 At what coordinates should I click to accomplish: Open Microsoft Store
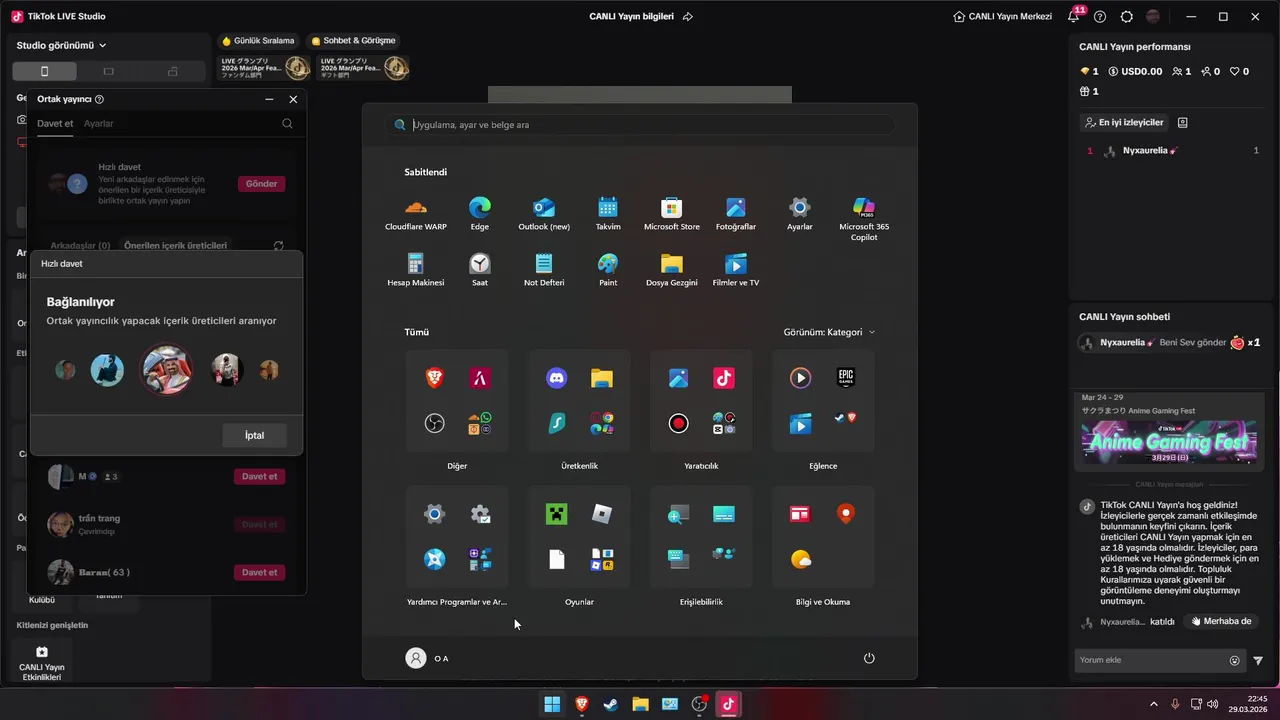coord(672,214)
